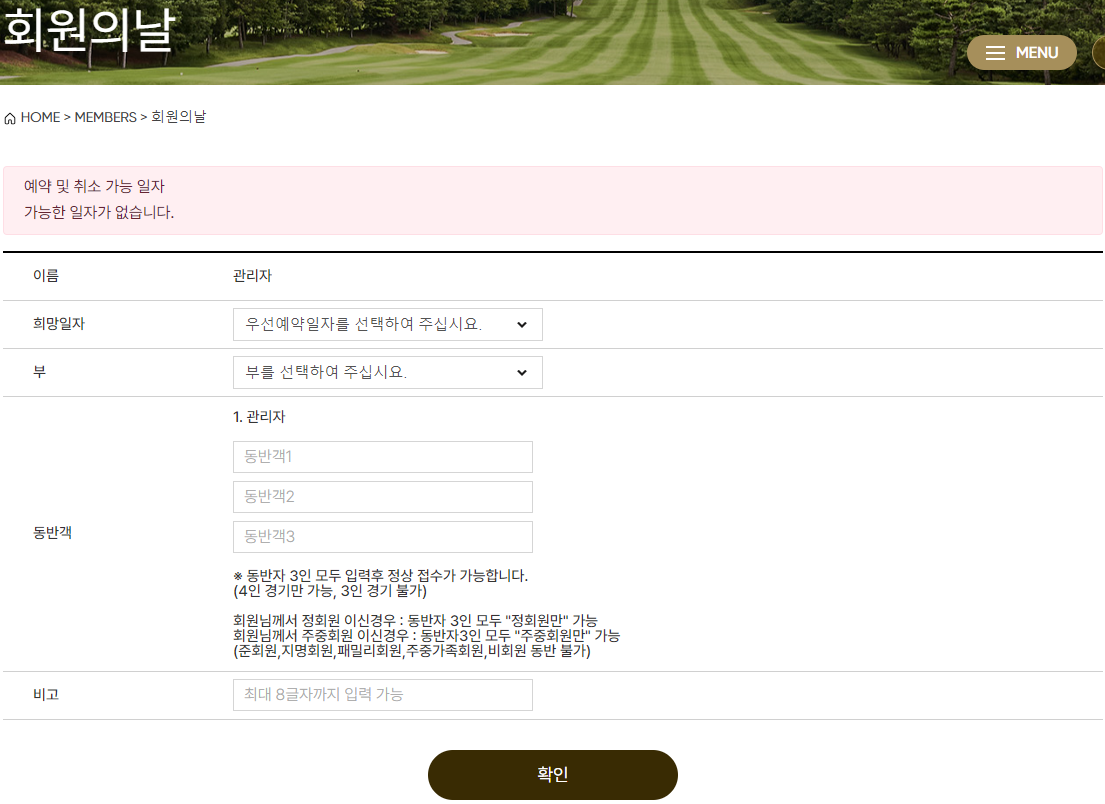Image resolution: width=1105 pixels, height=804 pixels.
Task: Click into the 동반객2 text field
Action: click(382, 497)
